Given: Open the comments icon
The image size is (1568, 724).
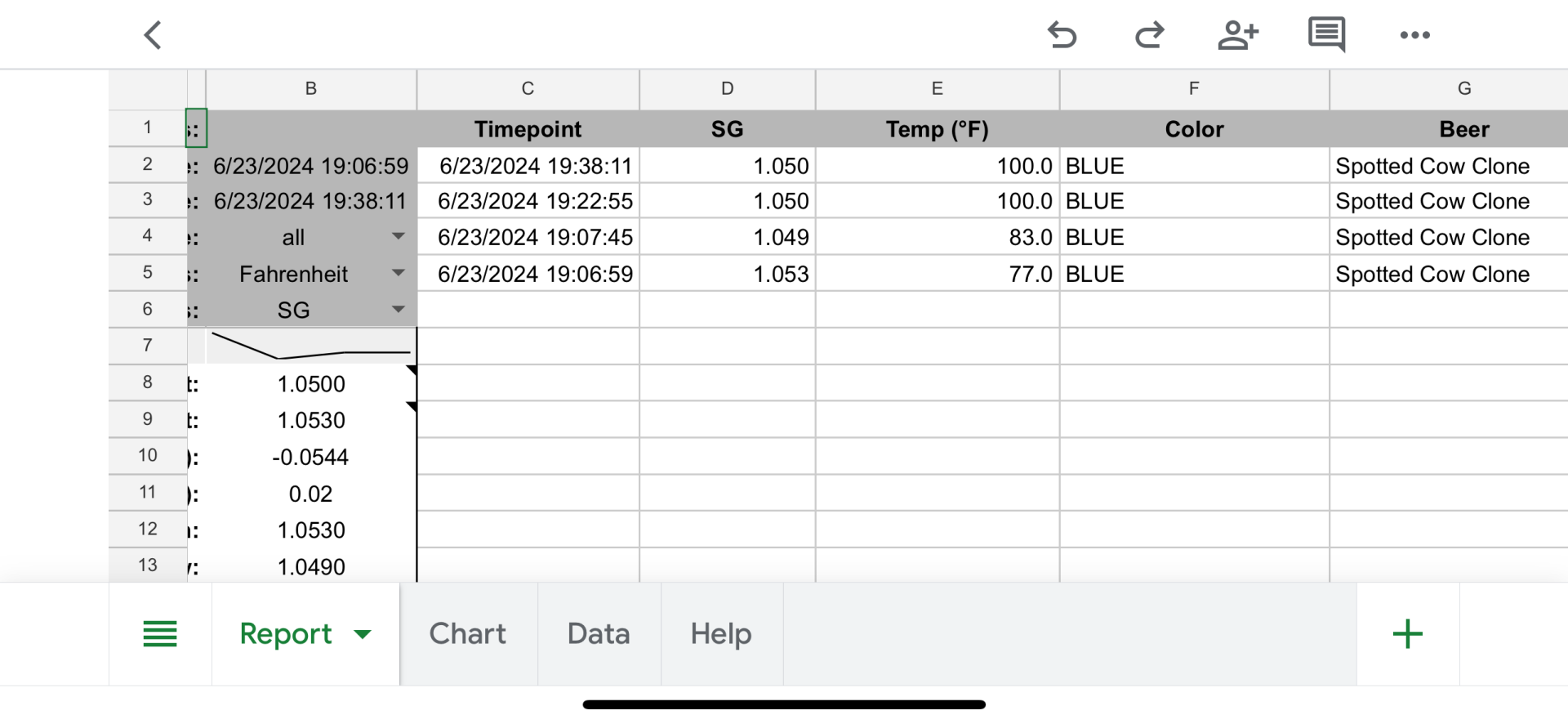Looking at the screenshot, I should click(1326, 35).
